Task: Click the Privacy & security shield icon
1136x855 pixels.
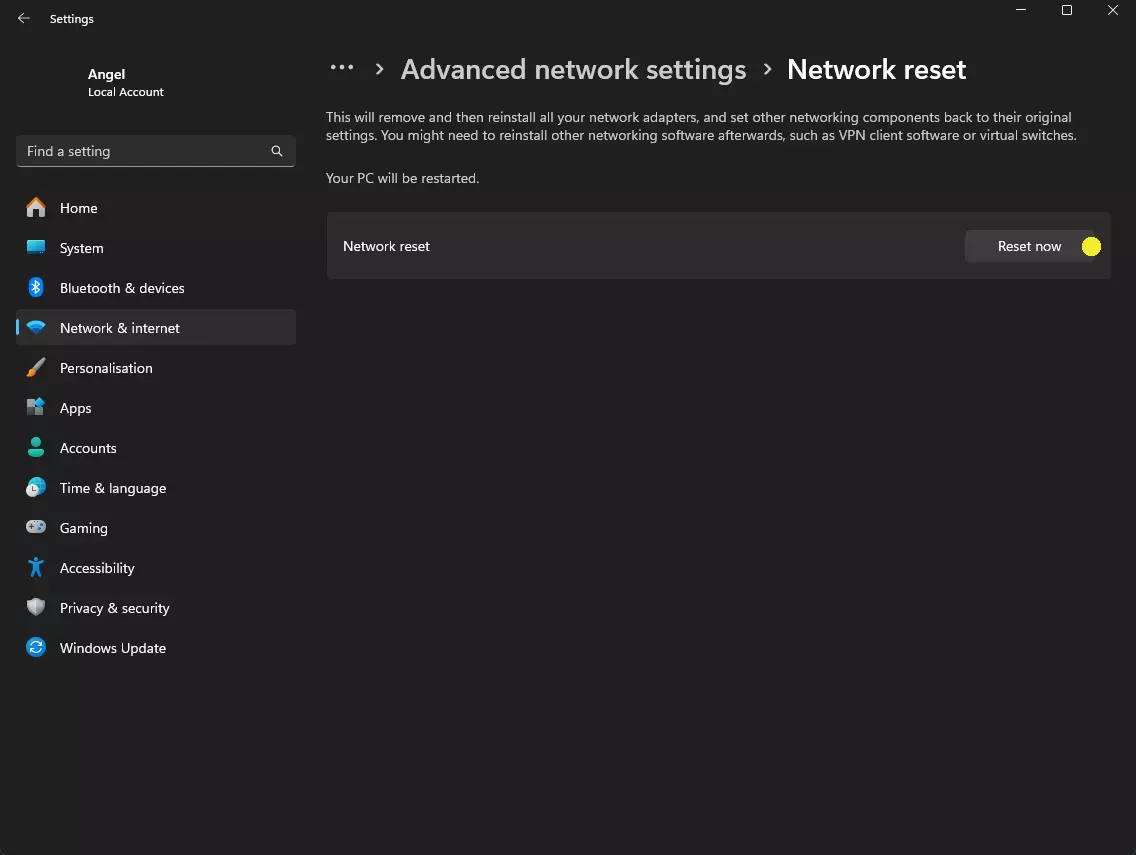Action: tap(36, 608)
